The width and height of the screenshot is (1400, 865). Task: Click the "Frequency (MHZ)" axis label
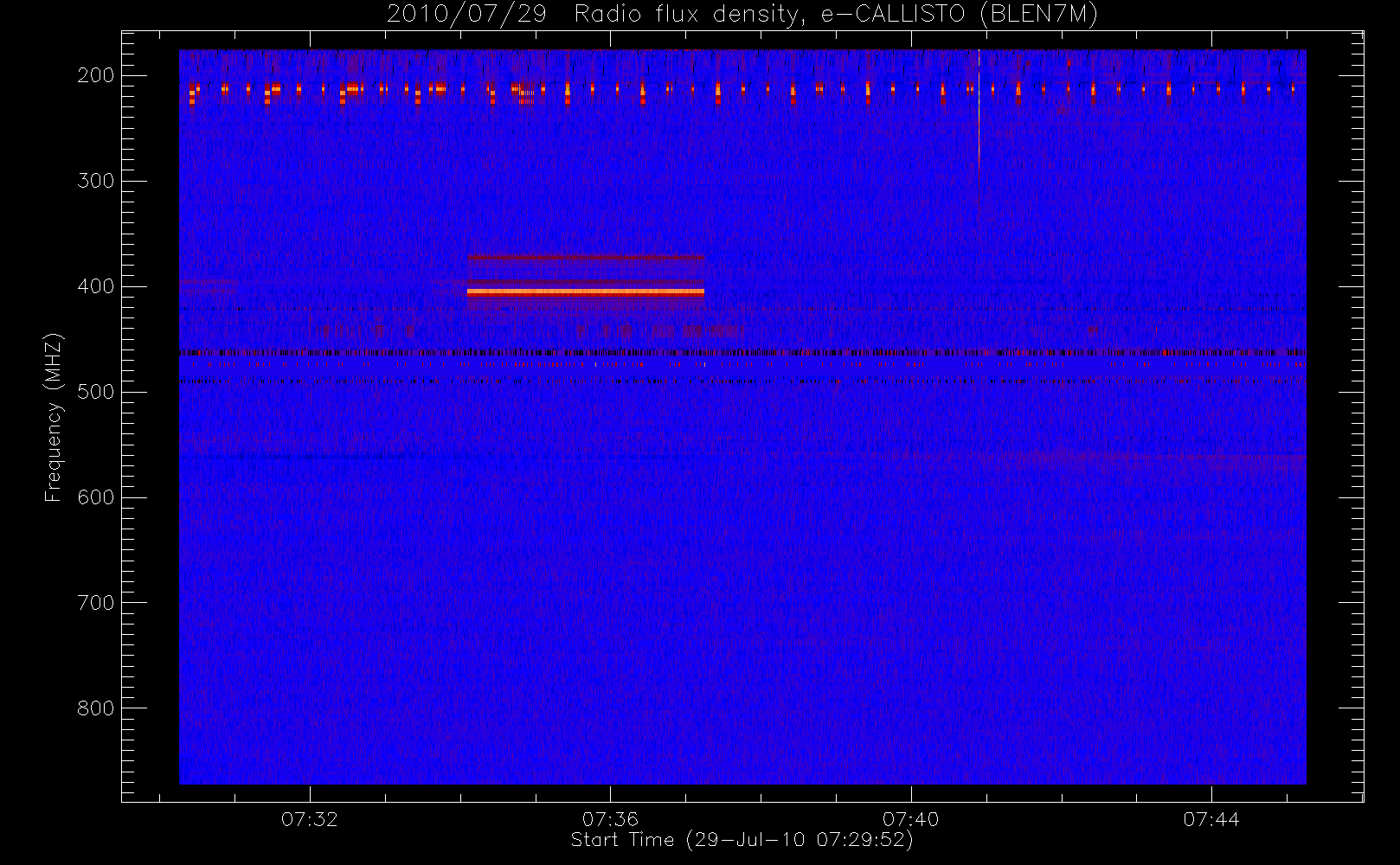pos(53,417)
